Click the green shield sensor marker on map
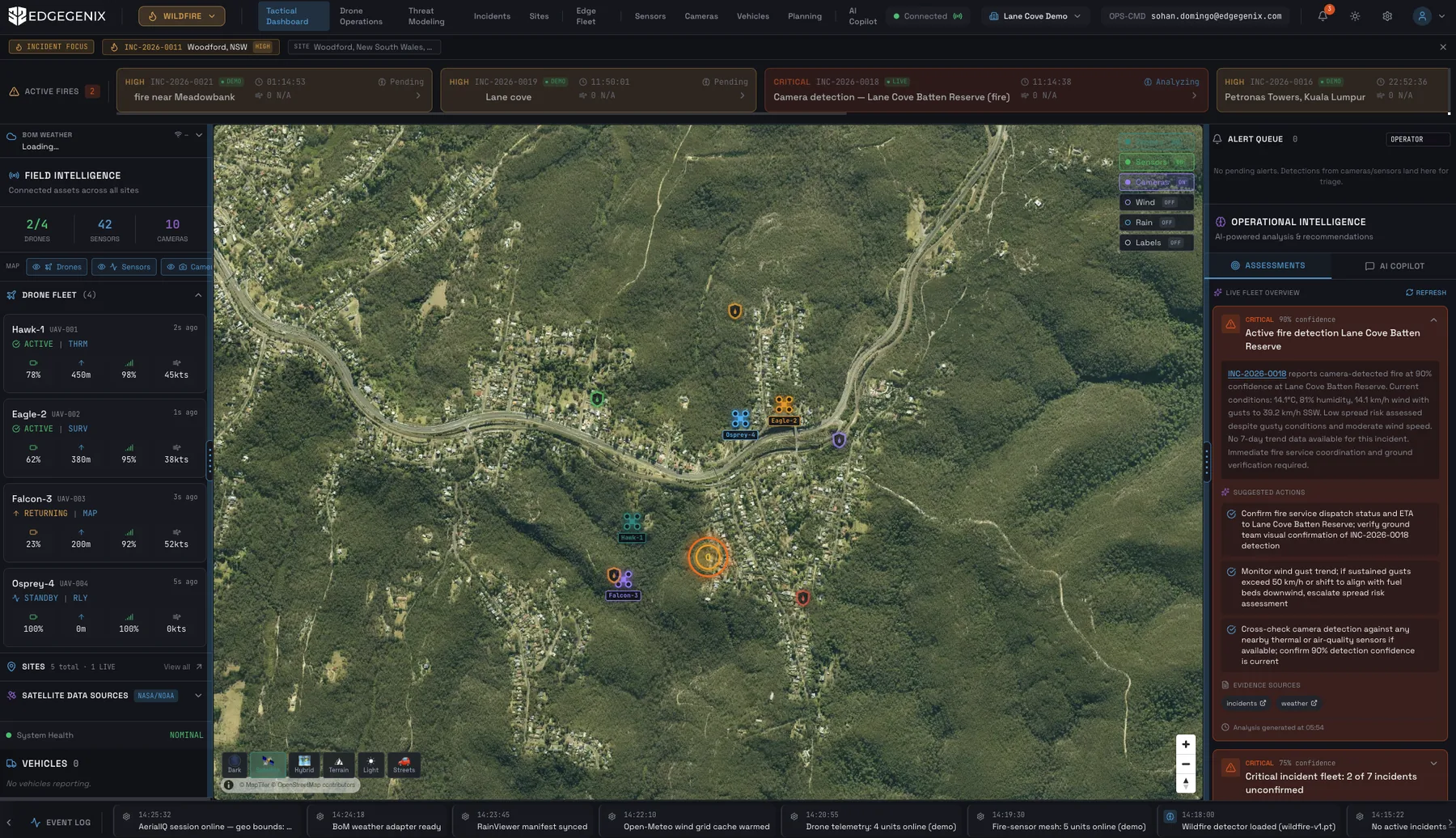The width and height of the screenshot is (1456, 838). click(x=597, y=399)
